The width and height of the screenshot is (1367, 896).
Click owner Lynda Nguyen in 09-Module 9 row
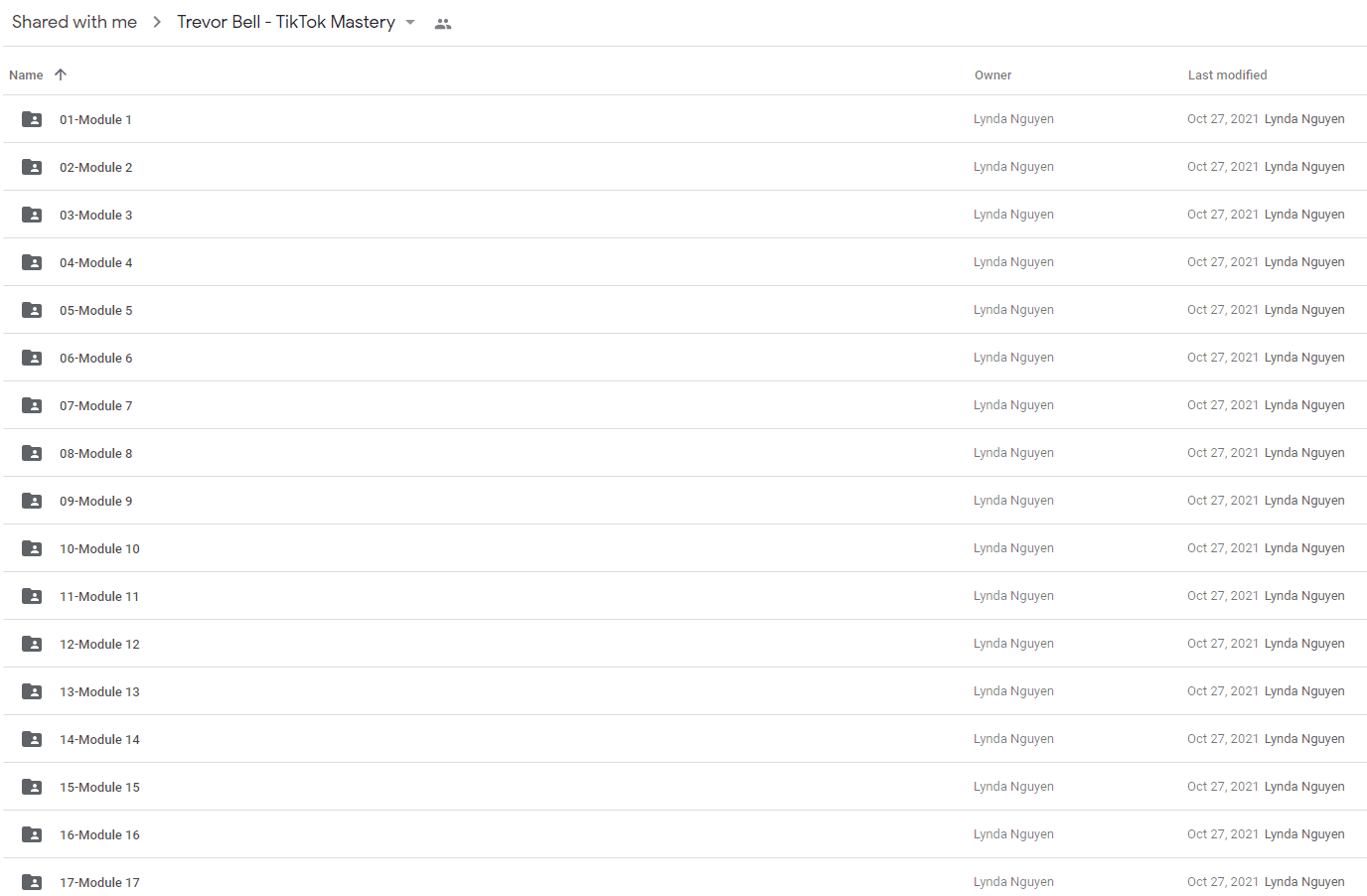click(x=1013, y=501)
